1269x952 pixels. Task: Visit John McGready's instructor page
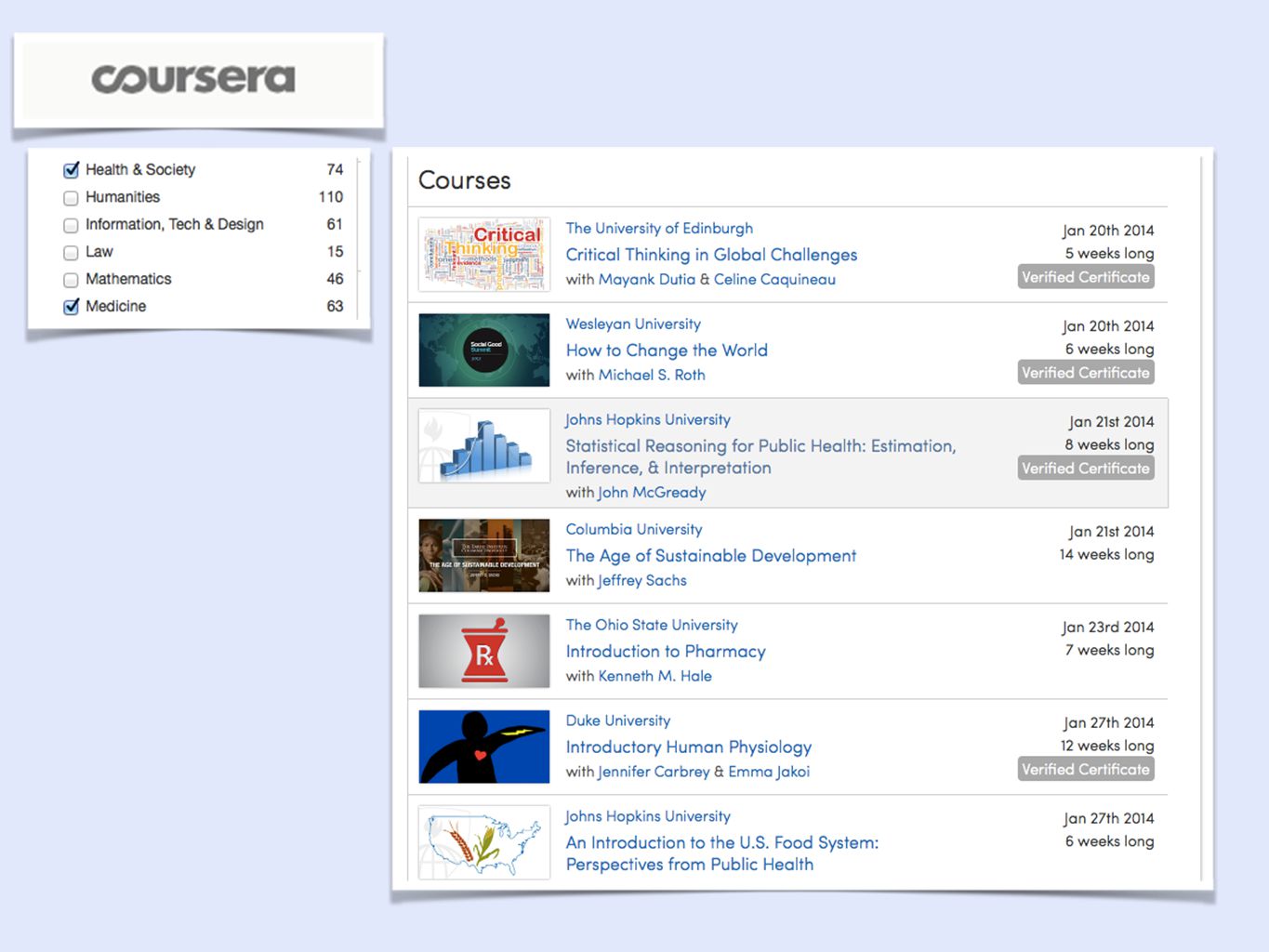(x=652, y=492)
